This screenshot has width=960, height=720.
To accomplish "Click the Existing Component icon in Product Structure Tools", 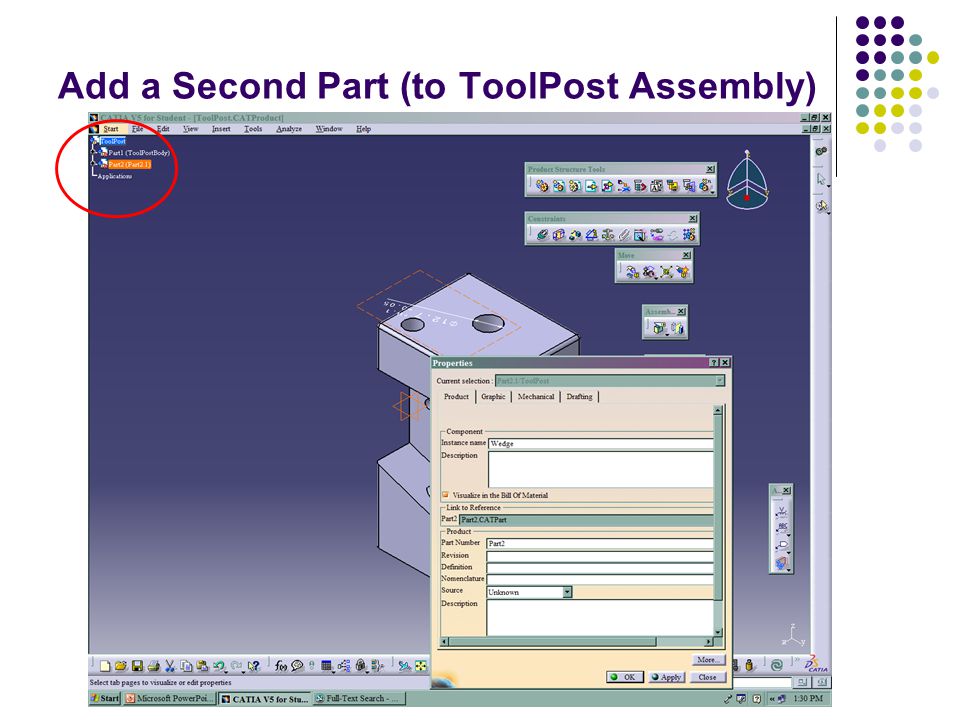I will [591, 186].
